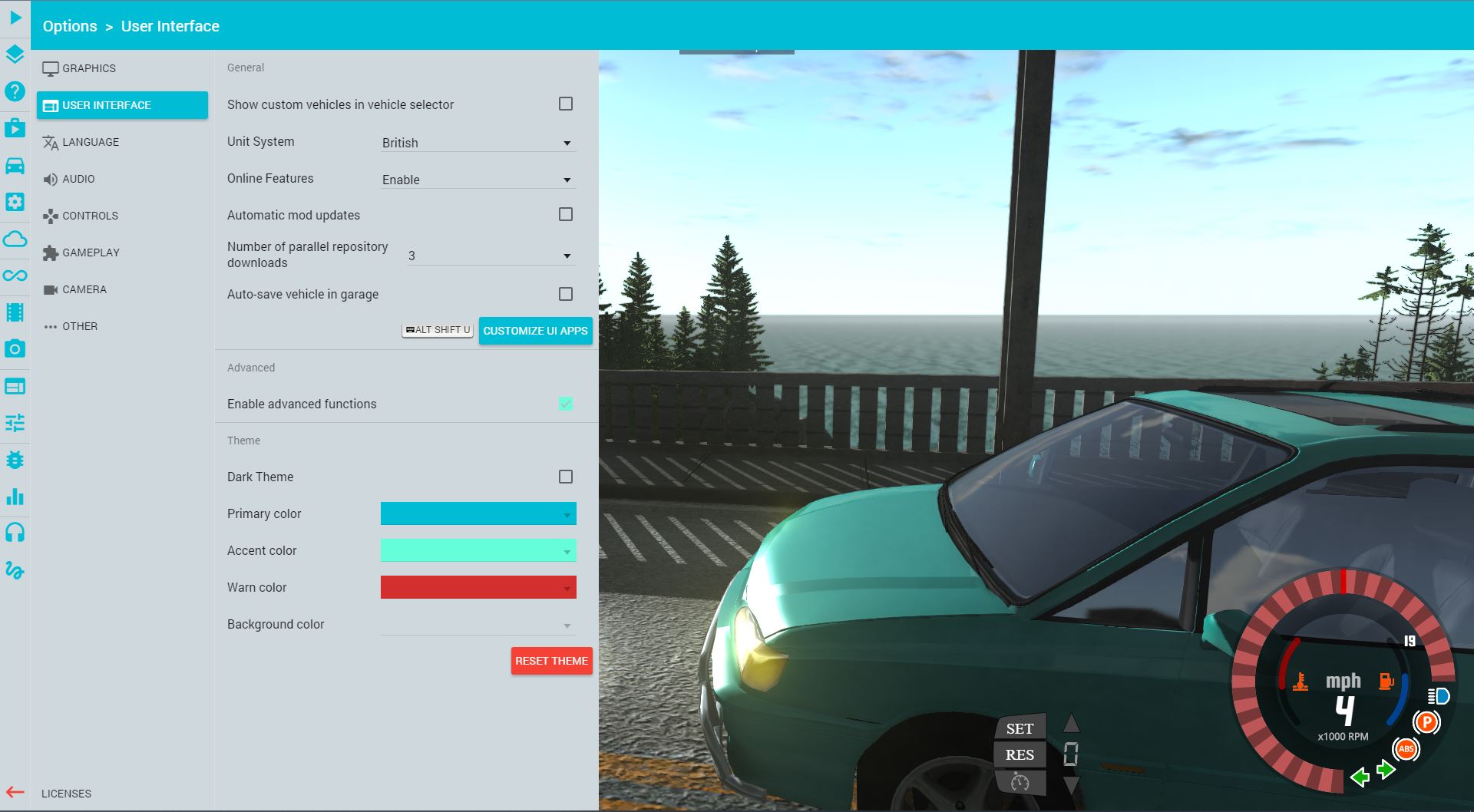Enable Automatic mod updates checkbox
1474x812 pixels.
[566, 214]
